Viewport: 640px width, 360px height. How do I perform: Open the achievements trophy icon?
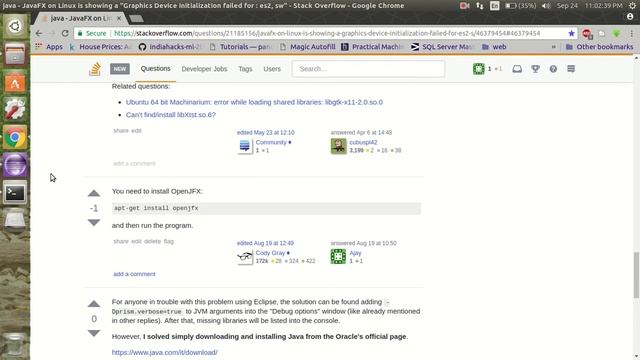point(535,69)
